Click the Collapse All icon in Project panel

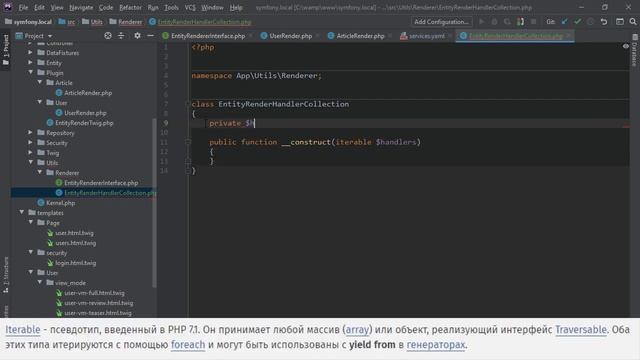(121, 36)
